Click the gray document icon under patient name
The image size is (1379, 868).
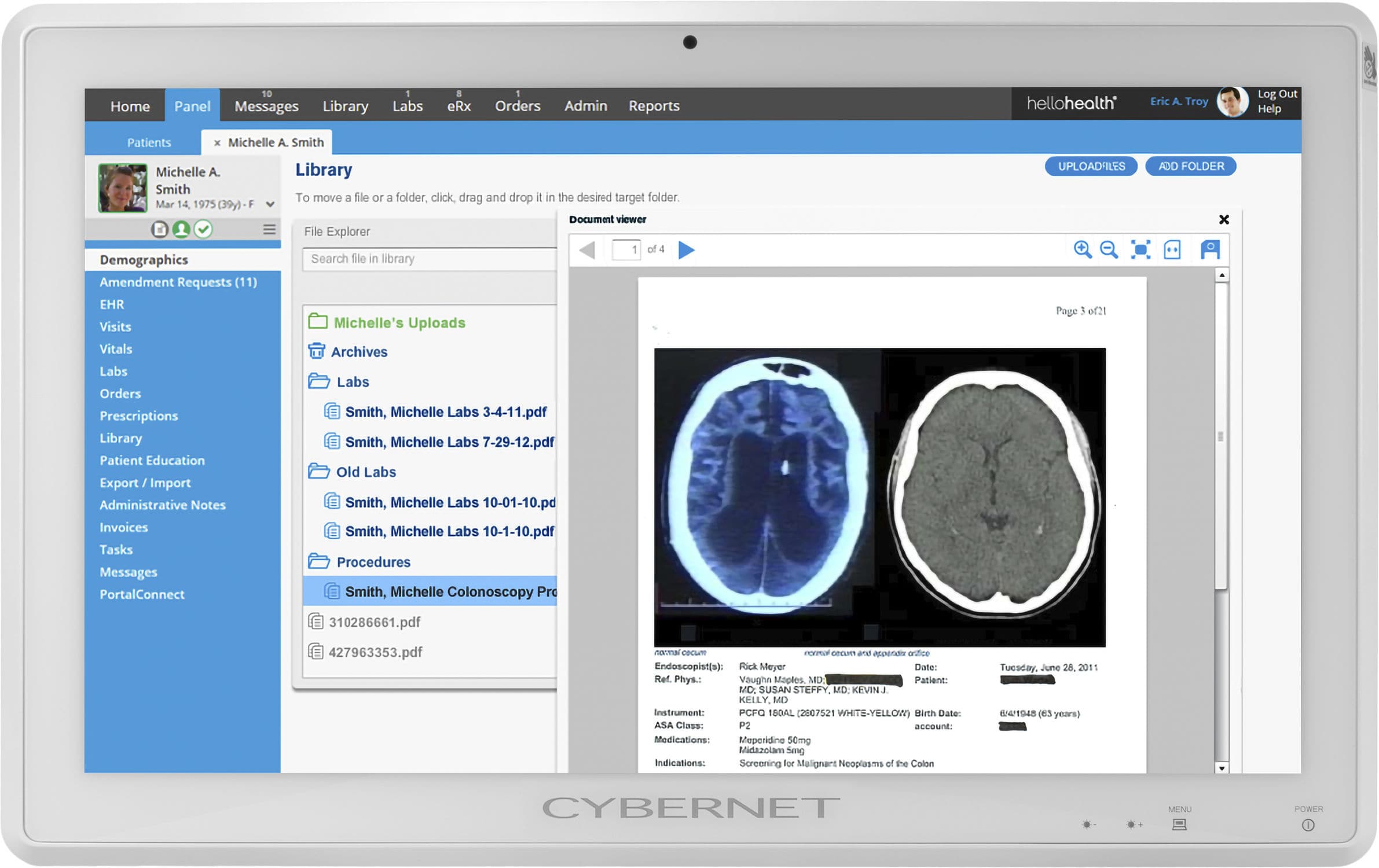[159, 229]
